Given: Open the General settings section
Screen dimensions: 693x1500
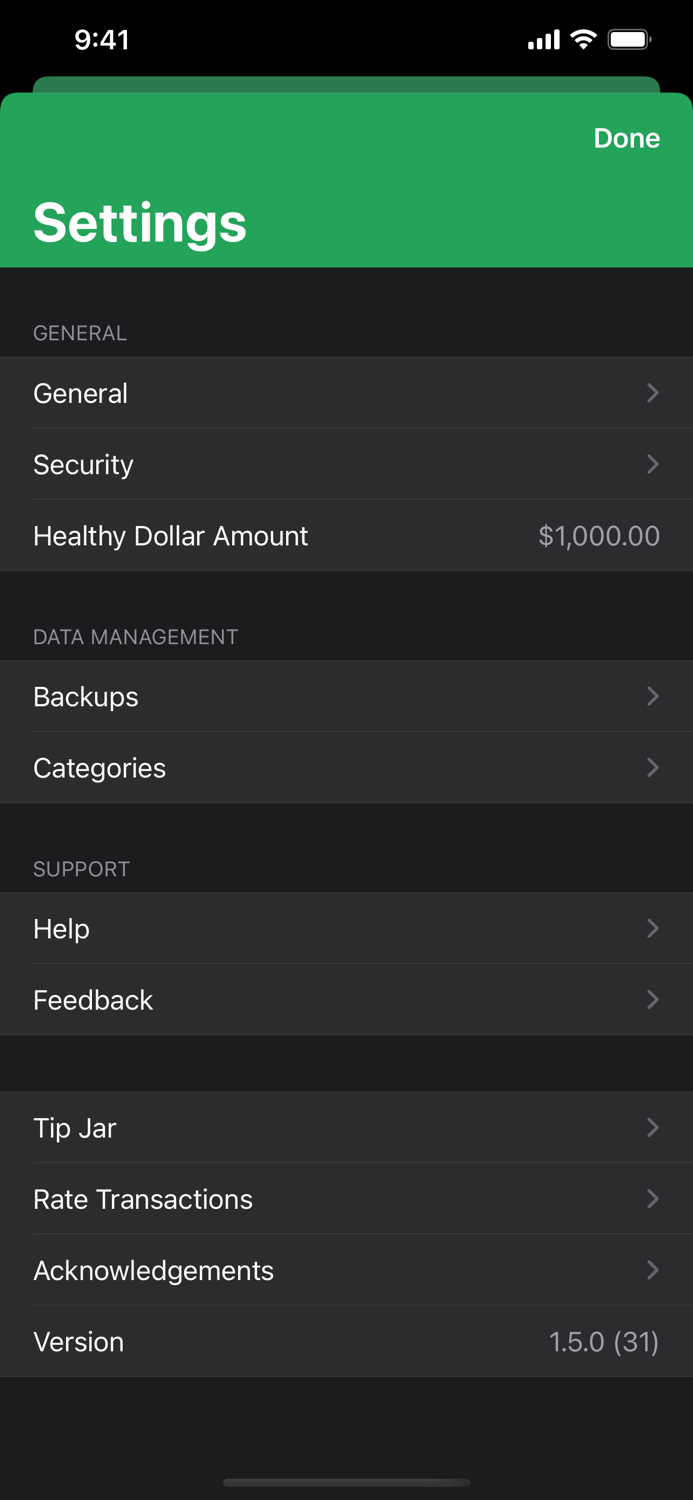Looking at the screenshot, I should 80,393.
